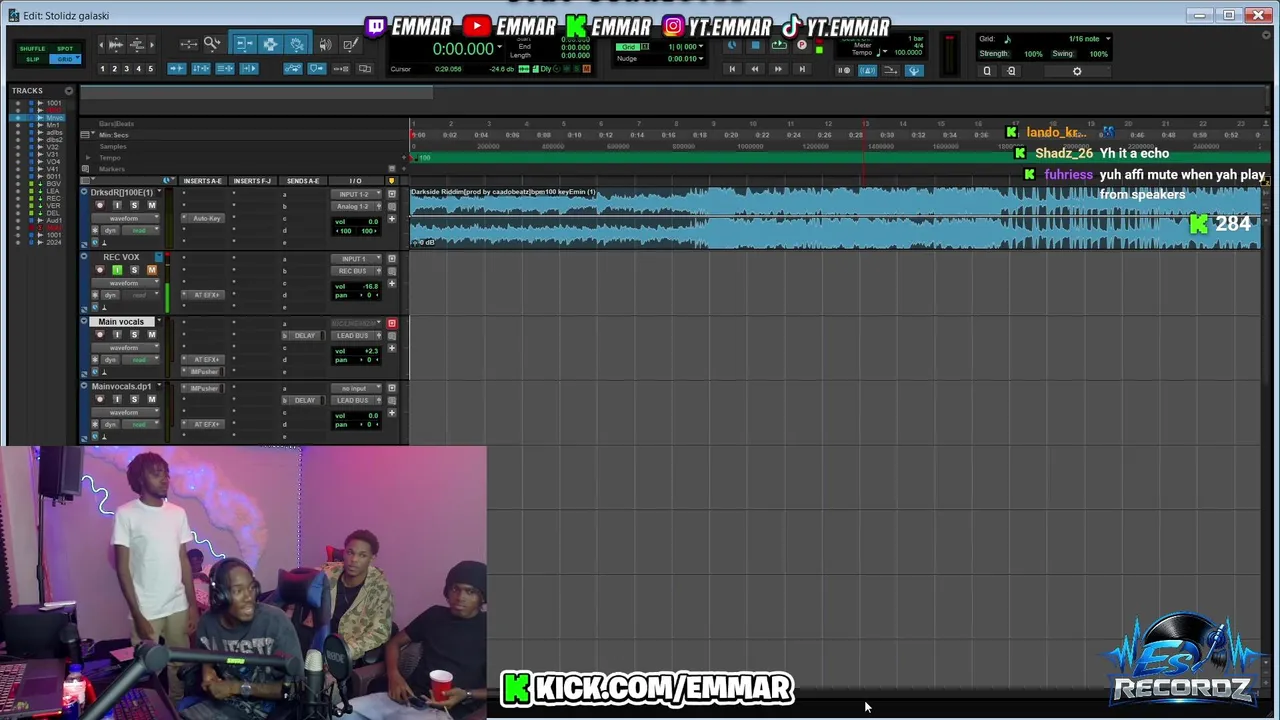Select the Selector tool

[x=270, y=43]
